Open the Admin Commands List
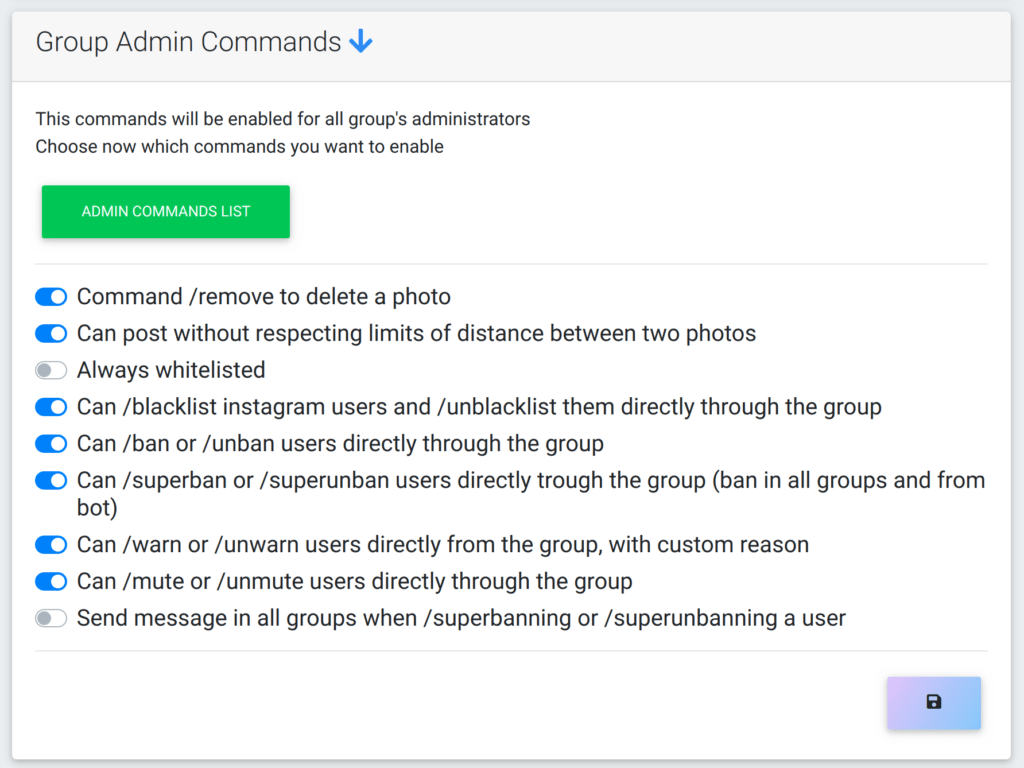Image resolution: width=1024 pixels, height=768 pixels. tap(166, 212)
